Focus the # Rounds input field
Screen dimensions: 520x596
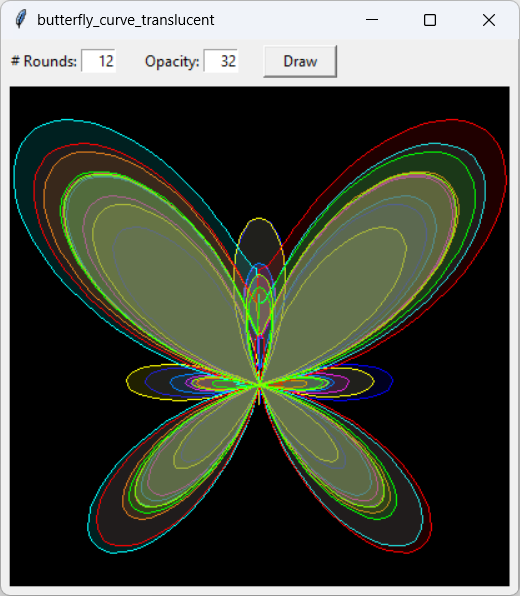pyautogui.click(x=99, y=61)
